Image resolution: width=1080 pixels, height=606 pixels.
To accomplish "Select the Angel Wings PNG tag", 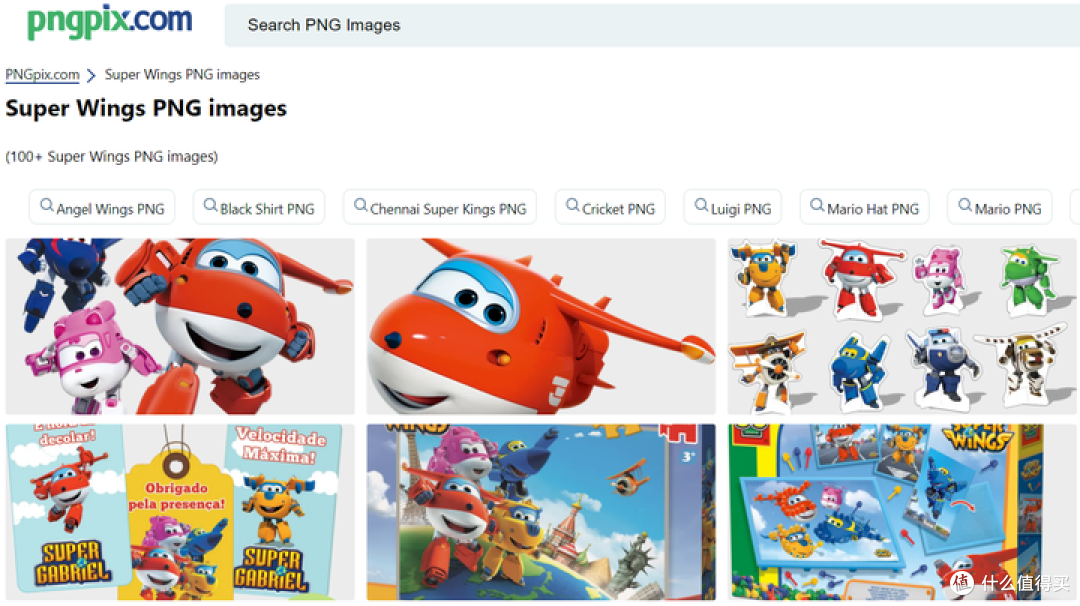I will tap(102, 207).
